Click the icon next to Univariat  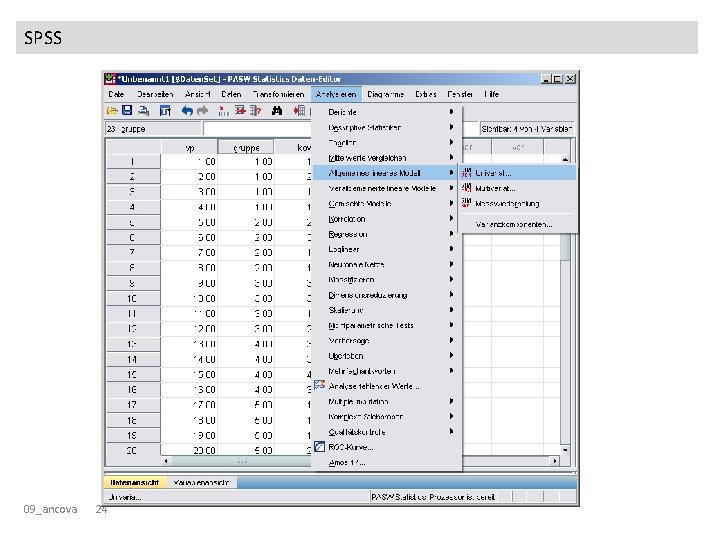tap(467, 173)
